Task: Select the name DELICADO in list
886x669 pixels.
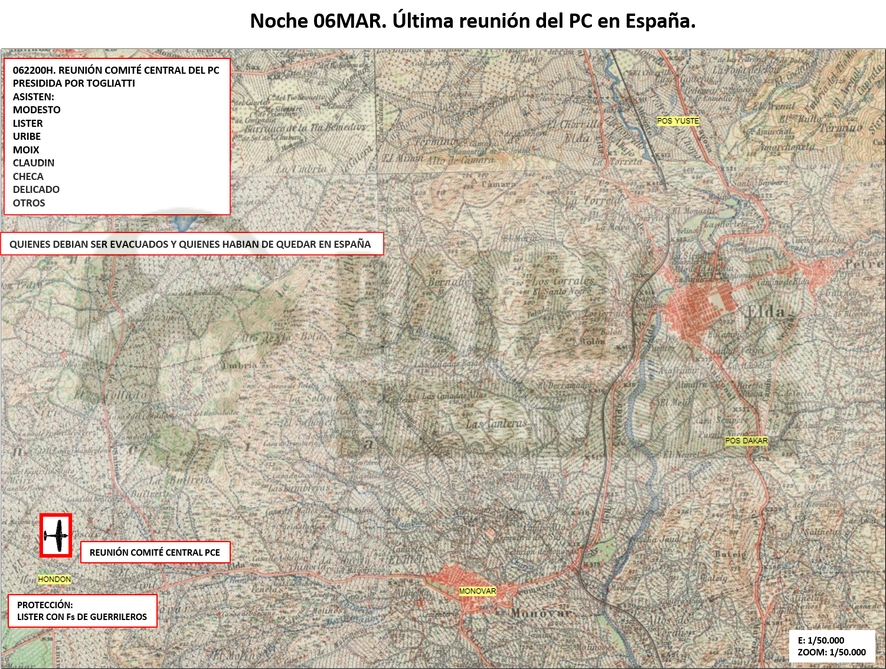Action: [36, 189]
